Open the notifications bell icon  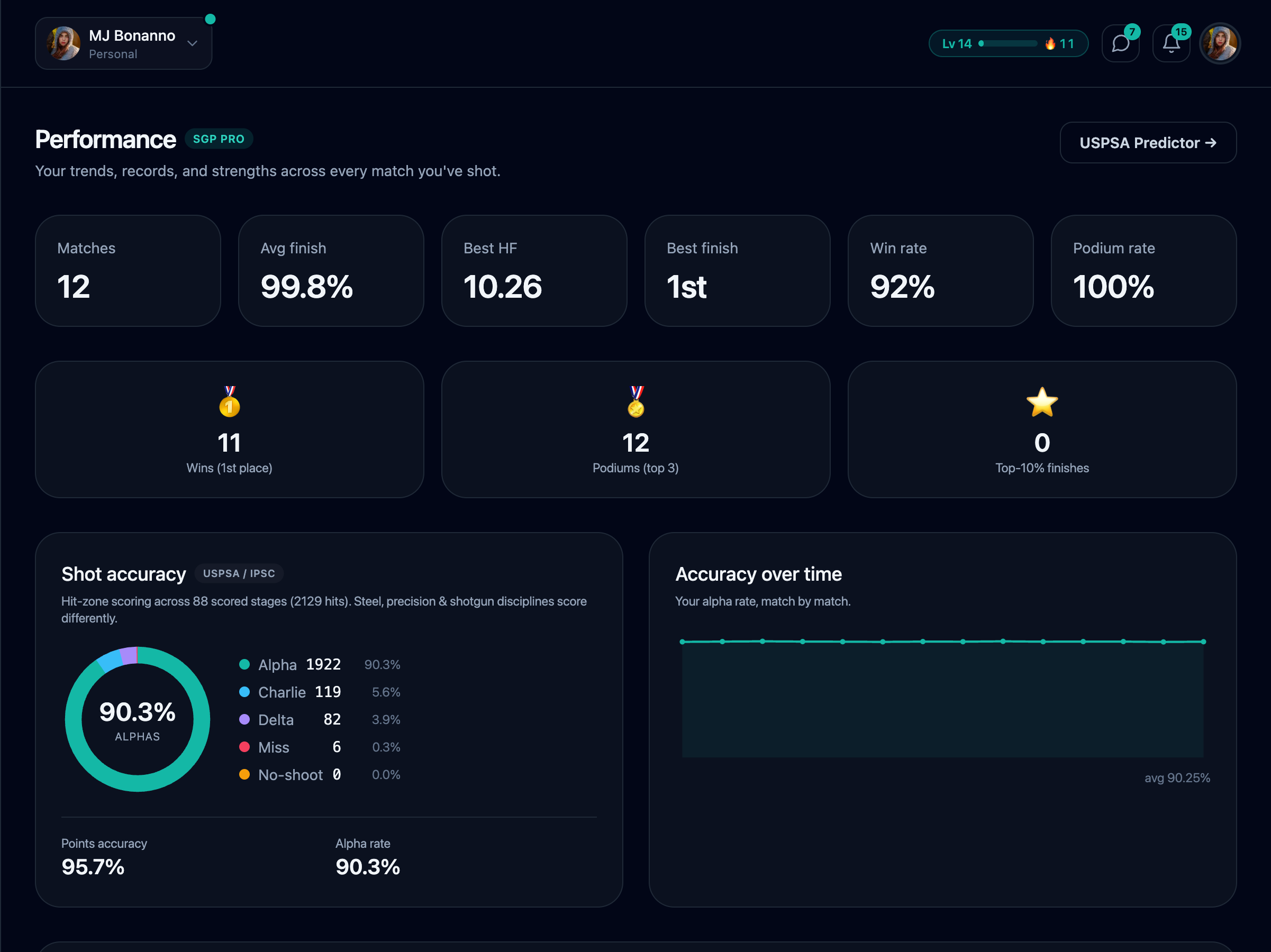coord(1171,43)
